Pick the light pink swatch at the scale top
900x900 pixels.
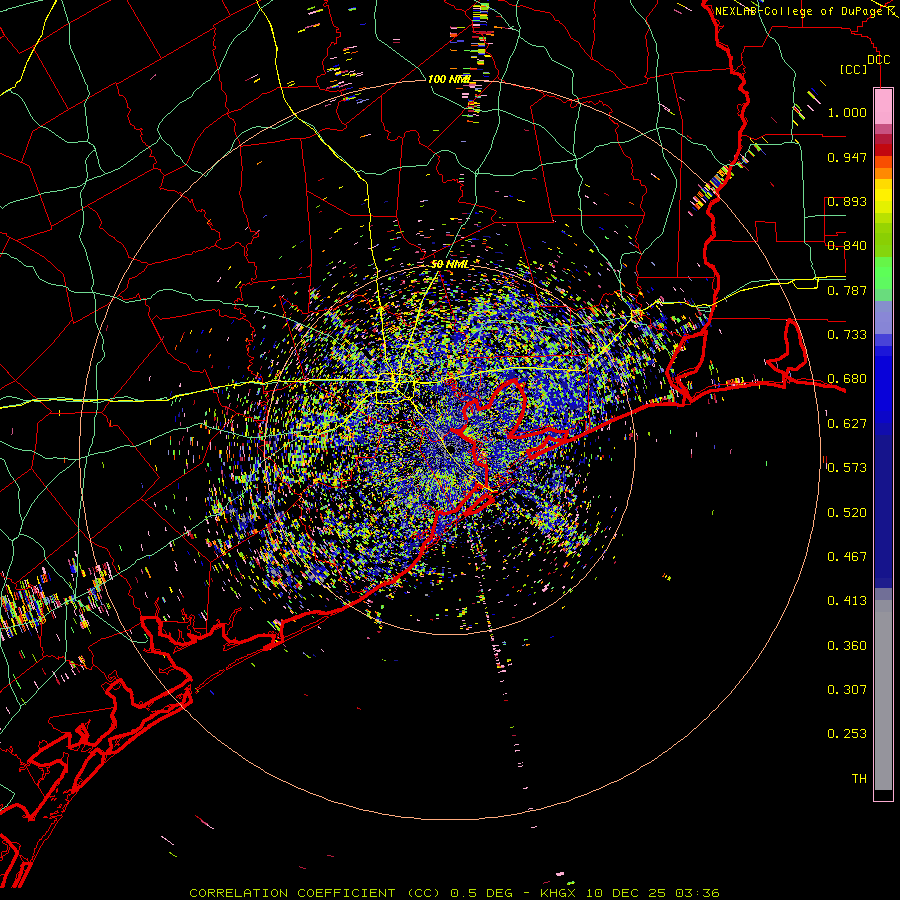883,106
